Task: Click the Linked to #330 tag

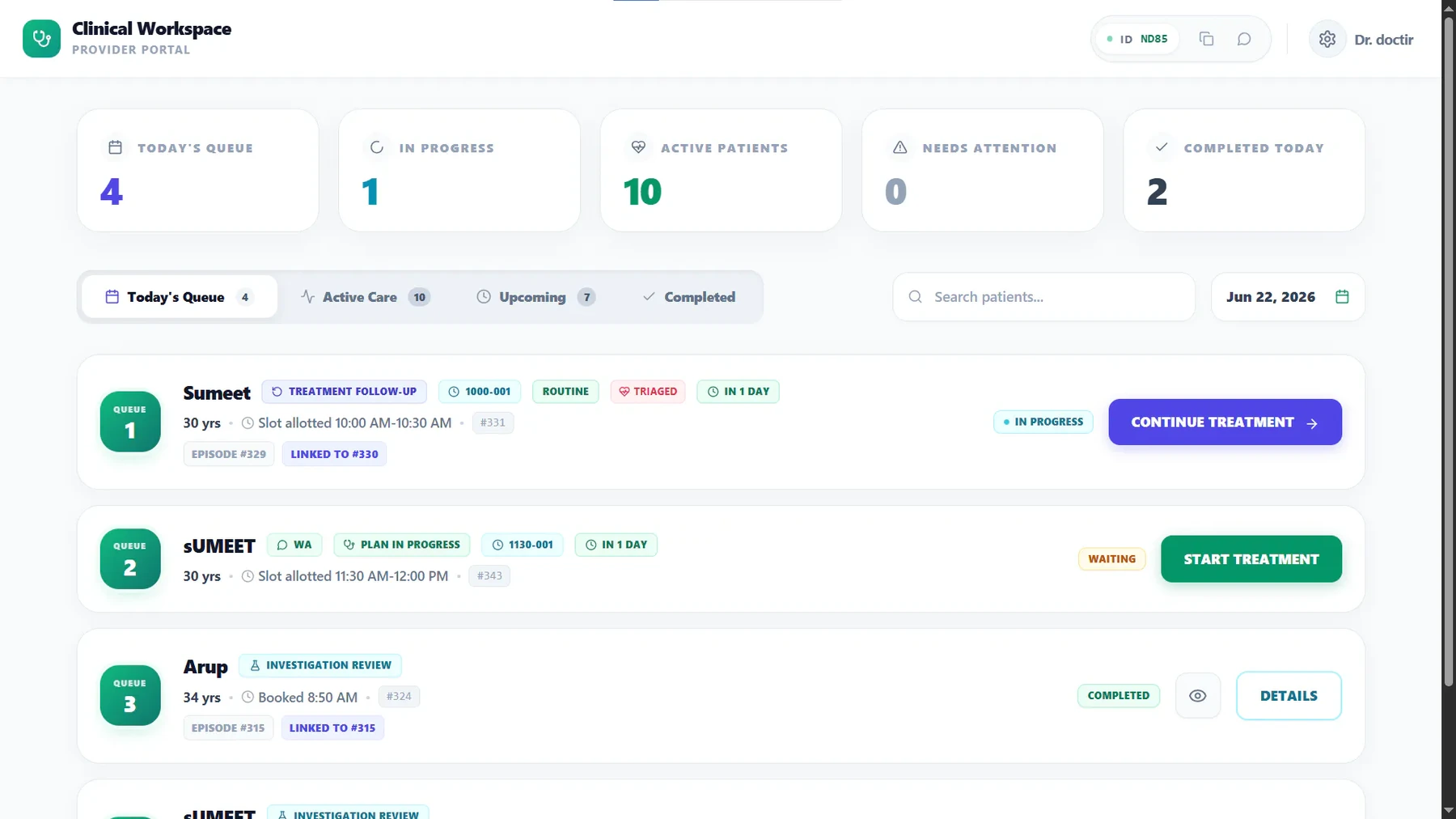Action: coord(334,454)
